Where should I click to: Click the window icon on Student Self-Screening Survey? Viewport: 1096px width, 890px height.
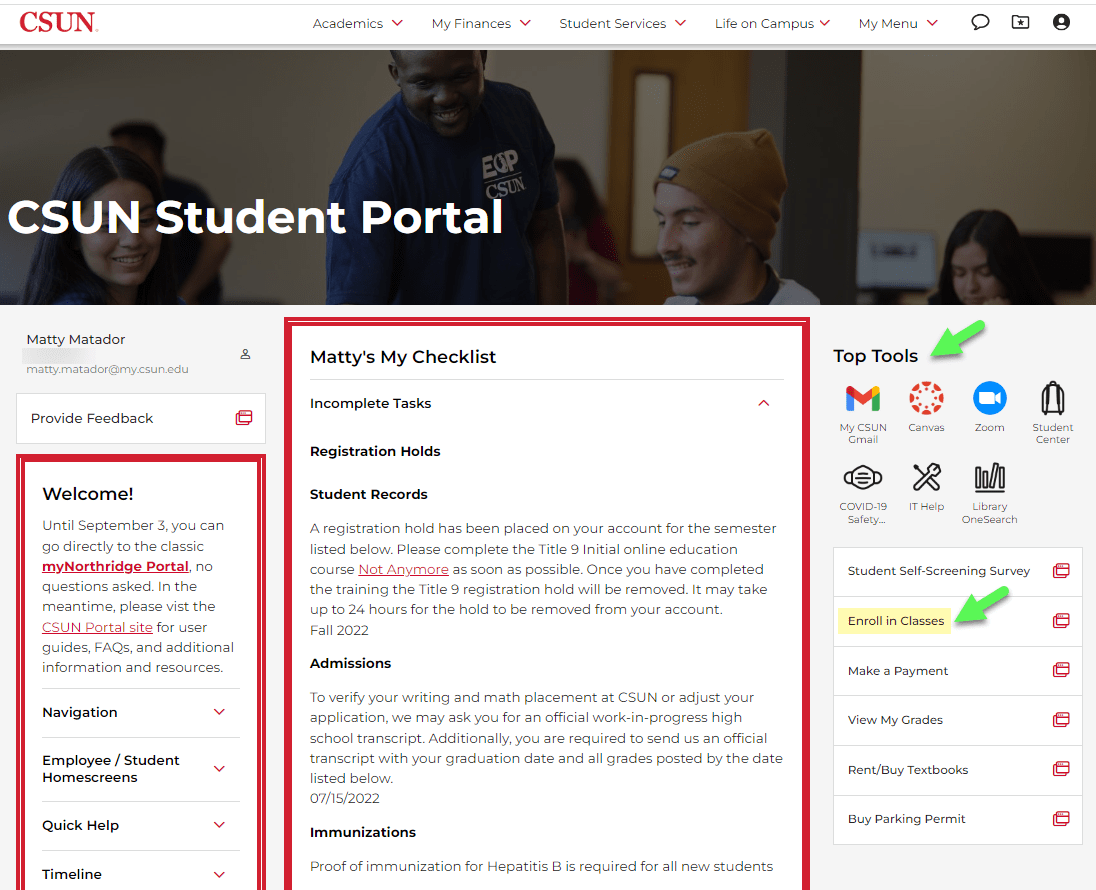pos(1061,570)
